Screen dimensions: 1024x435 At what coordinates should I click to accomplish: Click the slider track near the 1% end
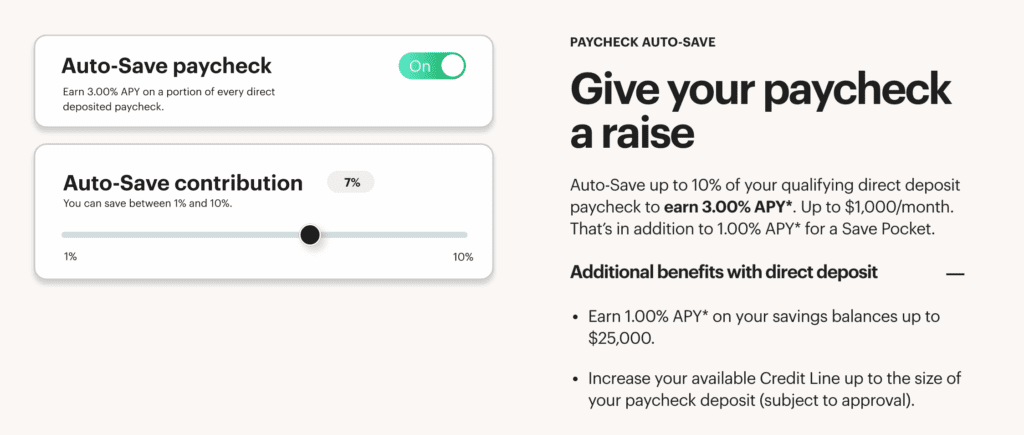(75, 234)
